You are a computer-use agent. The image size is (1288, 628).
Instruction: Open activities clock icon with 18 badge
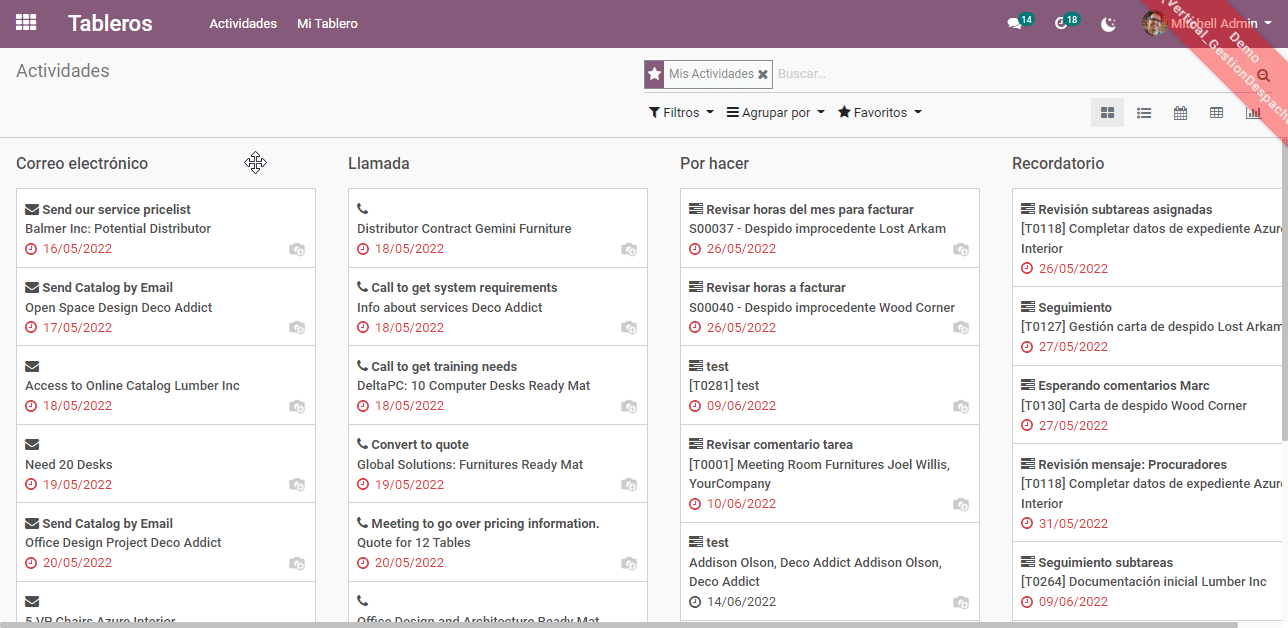[1066, 23]
